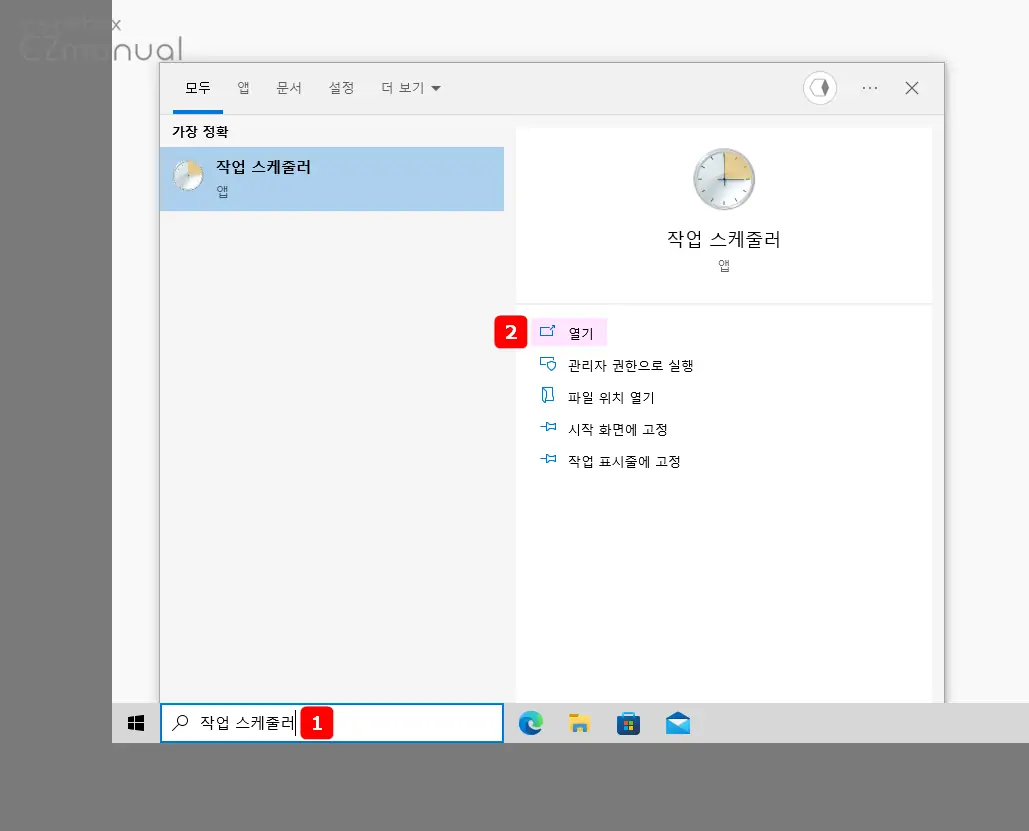Image resolution: width=1029 pixels, height=831 pixels.
Task: Click the 가장 정확 heading
Action: tap(200, 132)
